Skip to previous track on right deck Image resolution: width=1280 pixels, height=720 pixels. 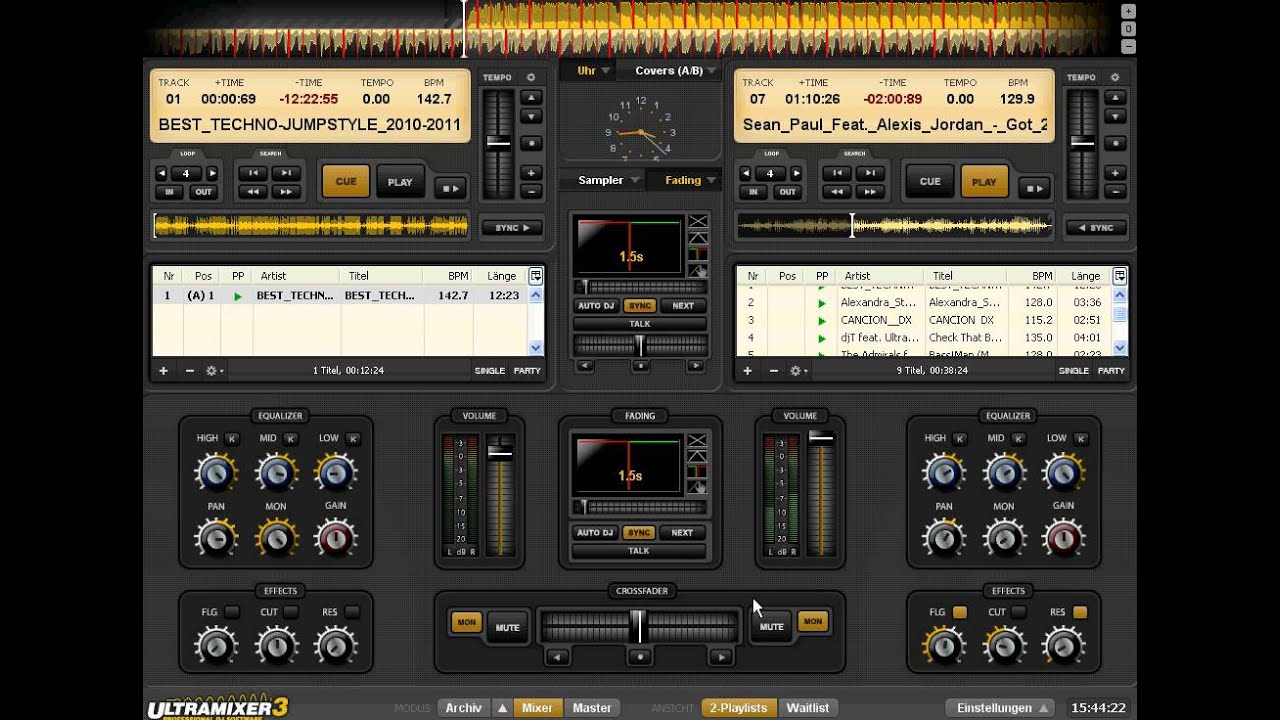(838, 173)
